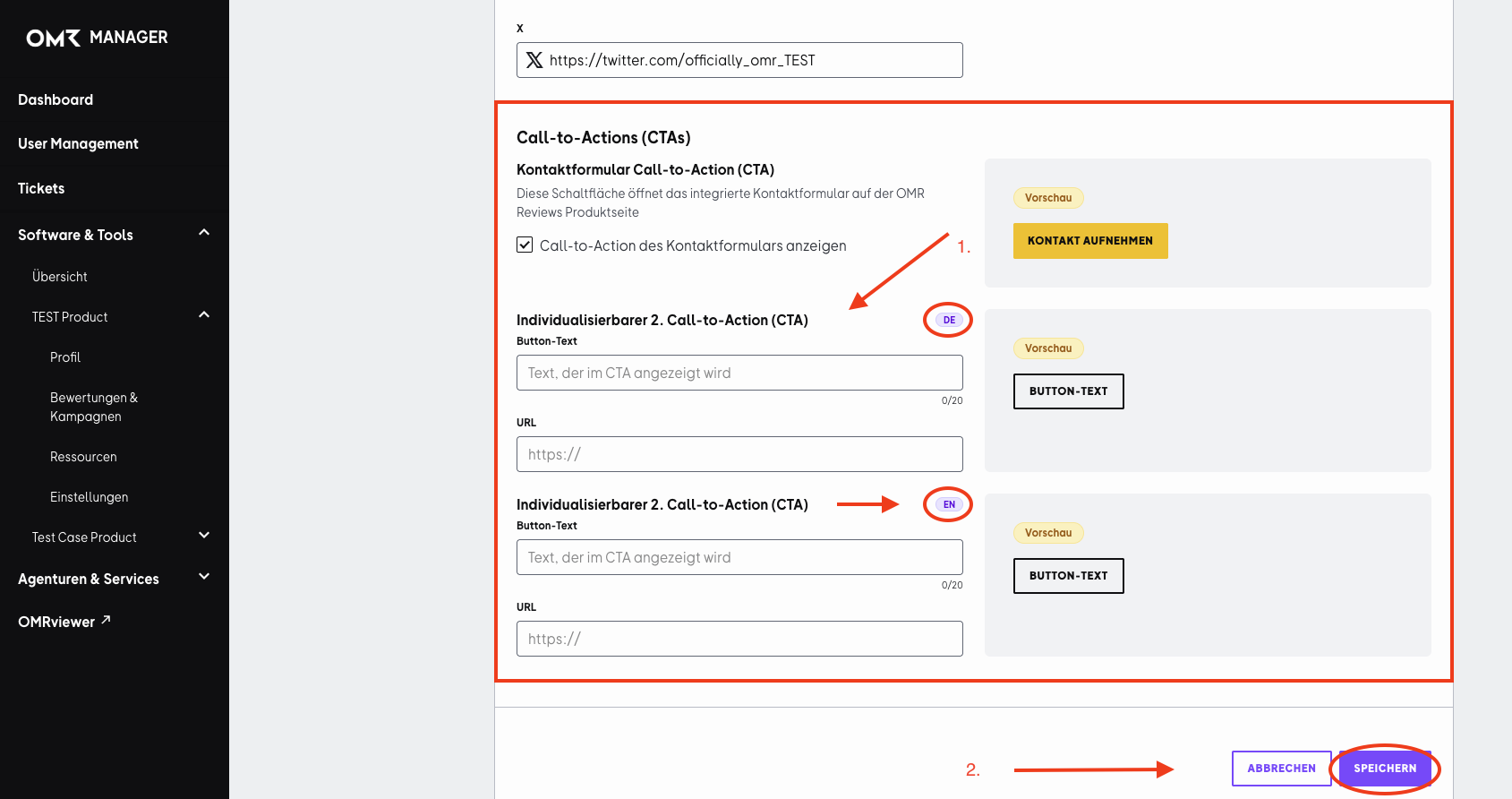Click the EN language badge
This screenshot has height=799, width=1512.
point(949,504)
